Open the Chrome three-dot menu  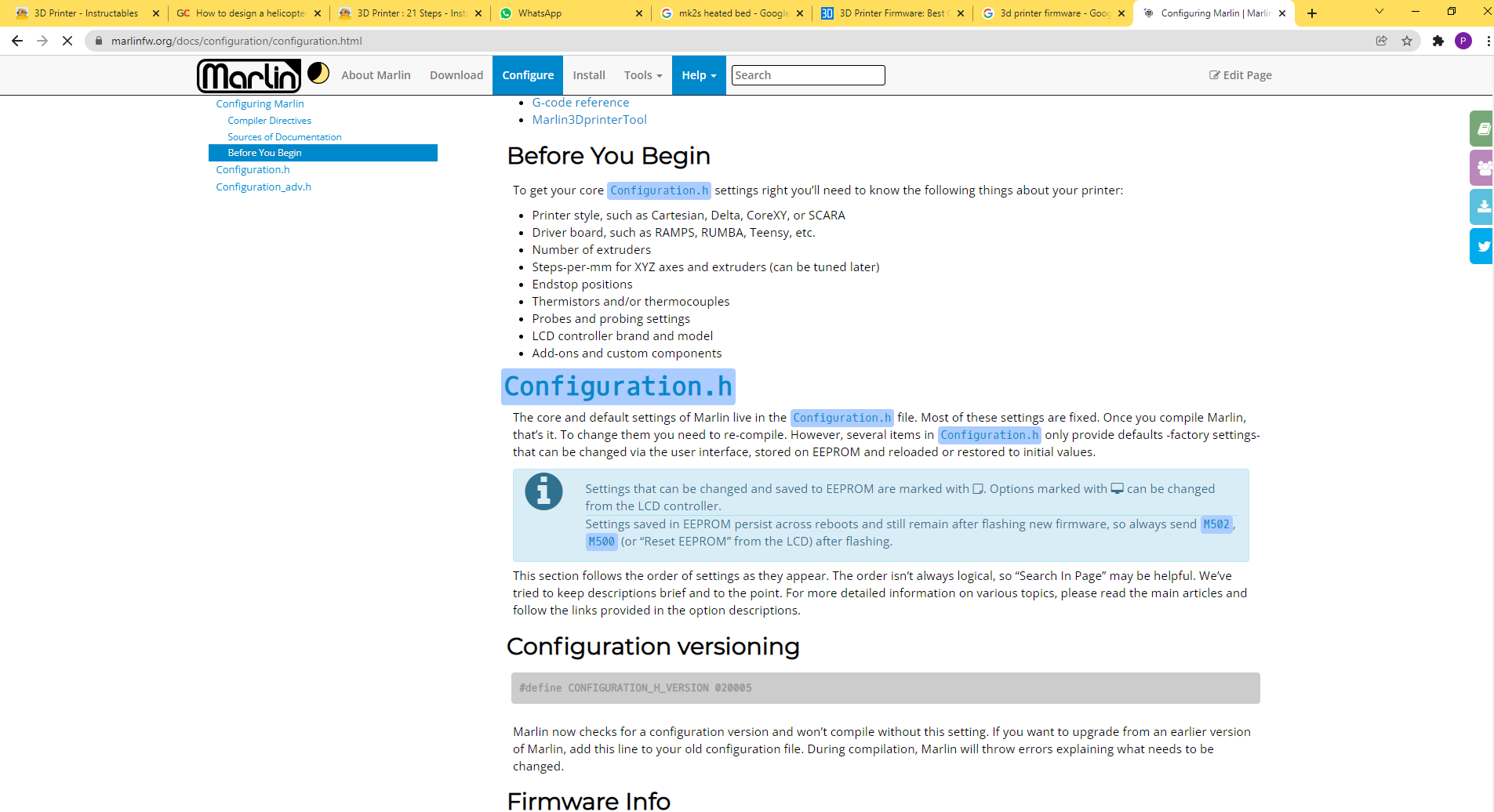(x=1488, y=41)
